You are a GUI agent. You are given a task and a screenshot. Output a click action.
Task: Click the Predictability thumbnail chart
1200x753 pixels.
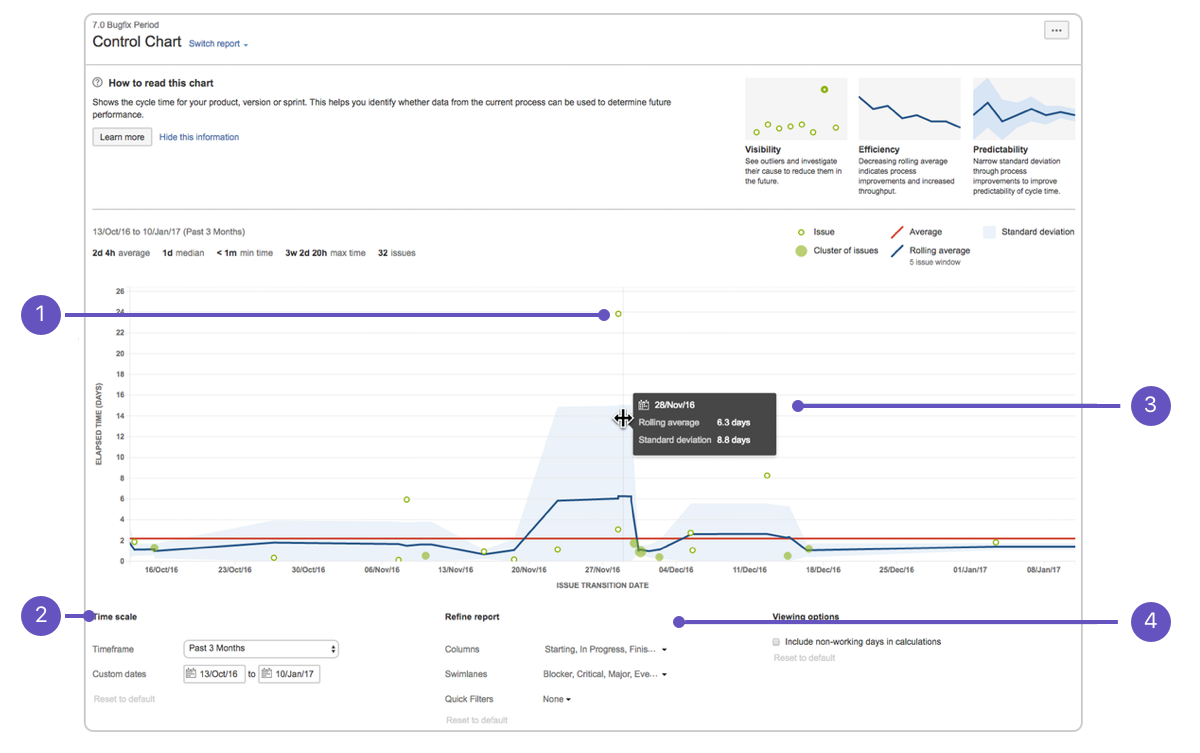click(1024, 109)
